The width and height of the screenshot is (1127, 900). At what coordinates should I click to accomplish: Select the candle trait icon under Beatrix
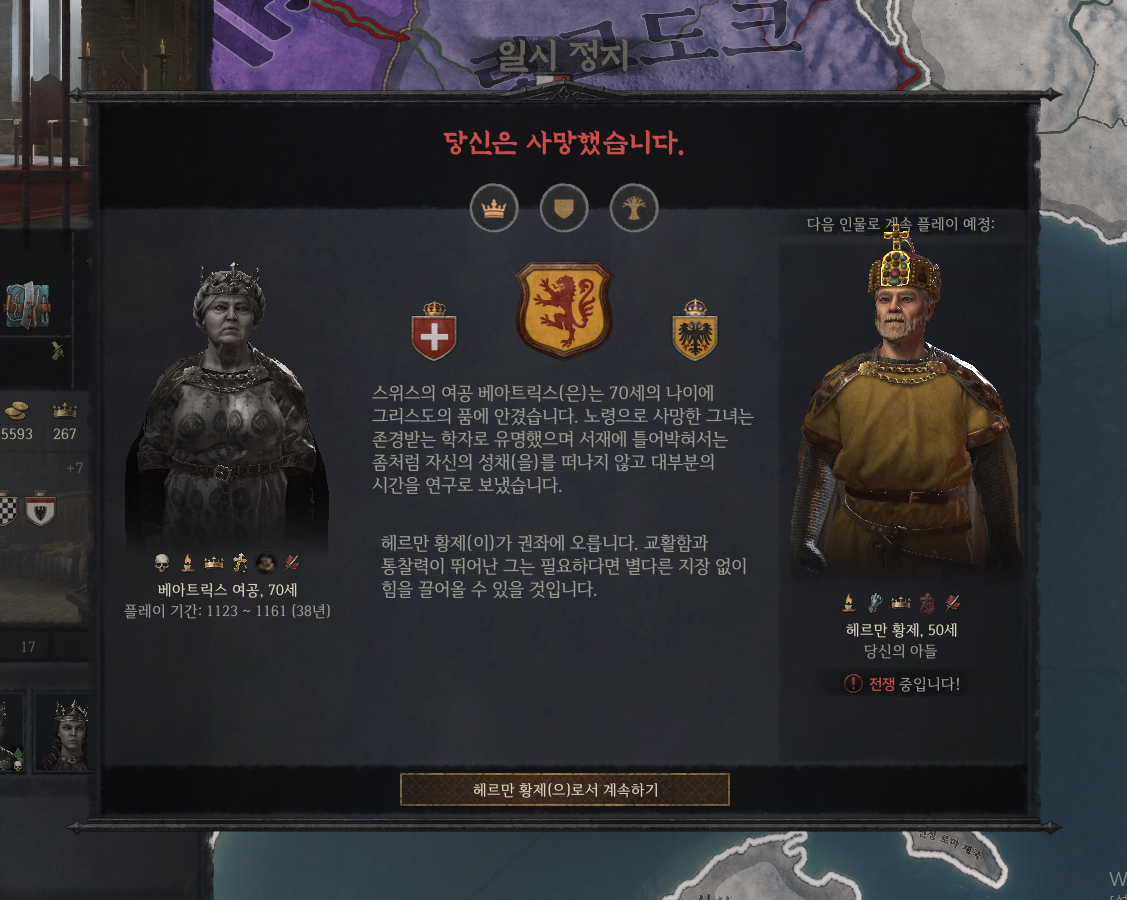[188, 562]
